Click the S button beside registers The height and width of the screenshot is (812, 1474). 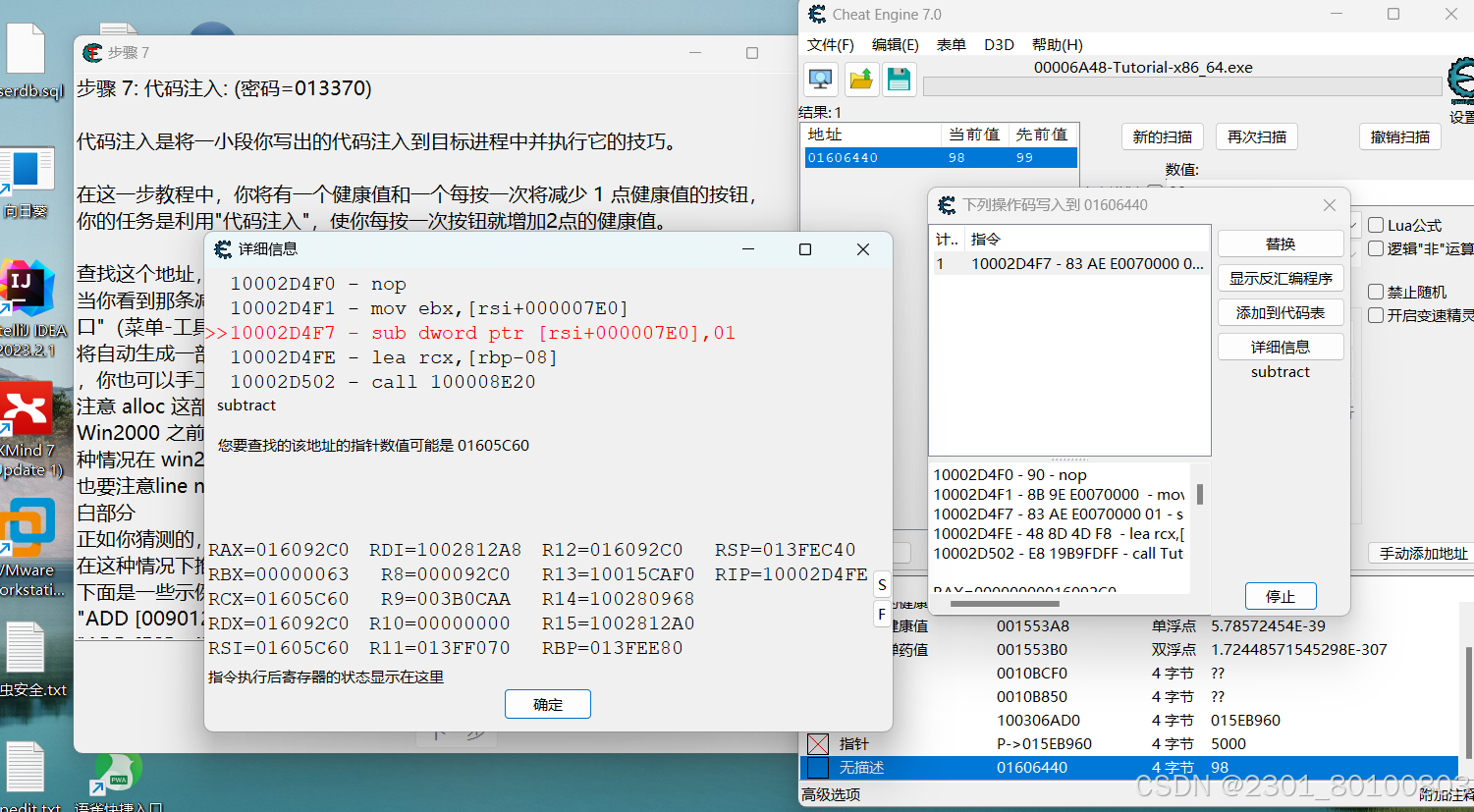[x=882, y=585]
